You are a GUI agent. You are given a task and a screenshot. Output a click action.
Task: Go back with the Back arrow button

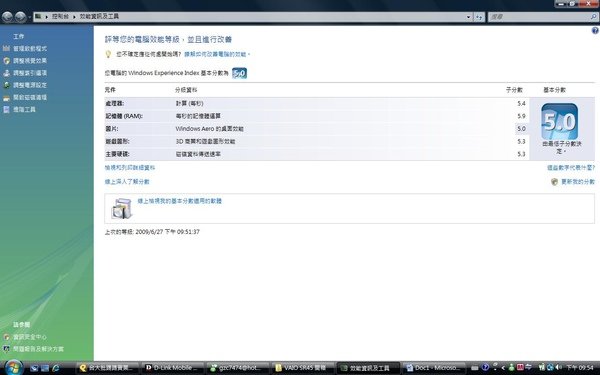[7, 16]
